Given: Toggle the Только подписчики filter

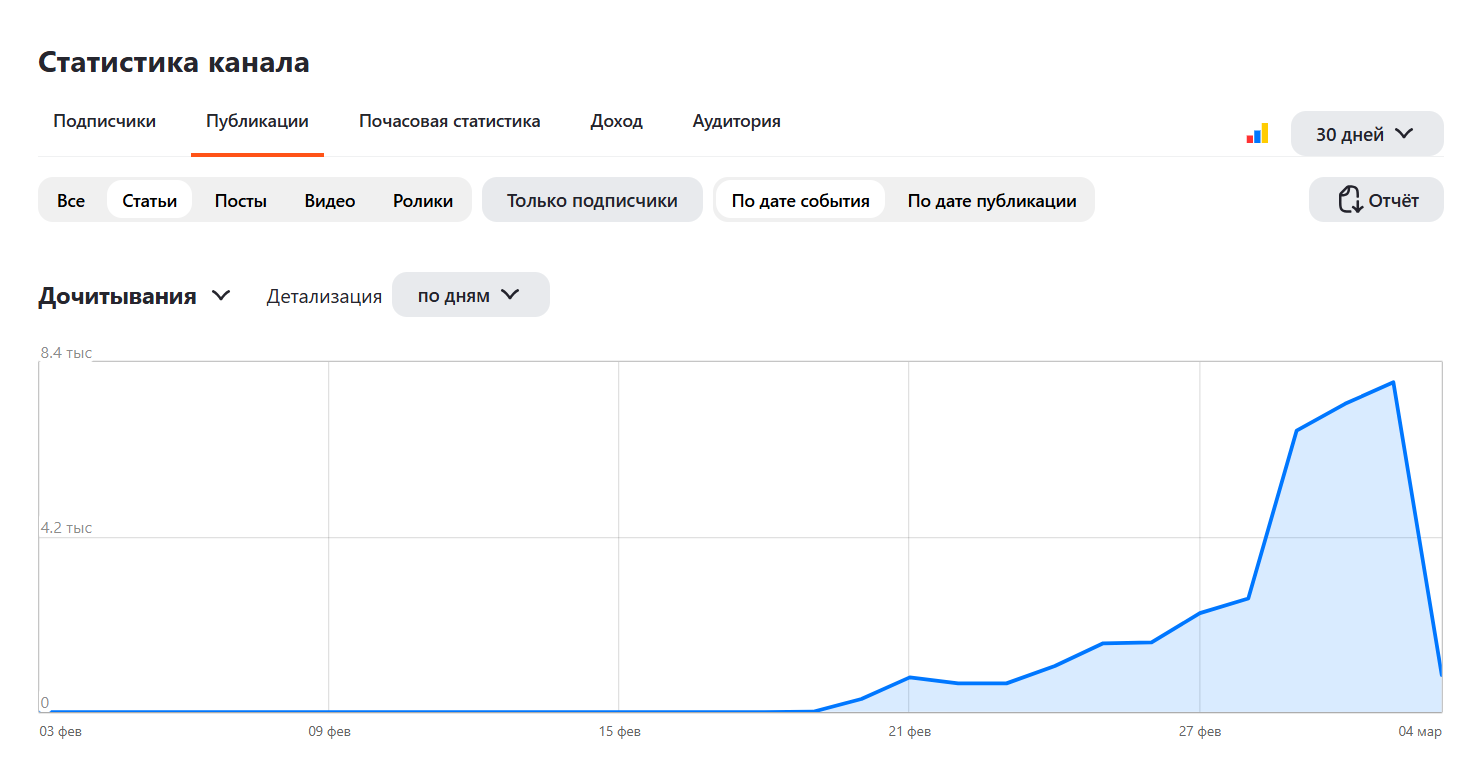Looking at the screenshot, I should [592, 200].
